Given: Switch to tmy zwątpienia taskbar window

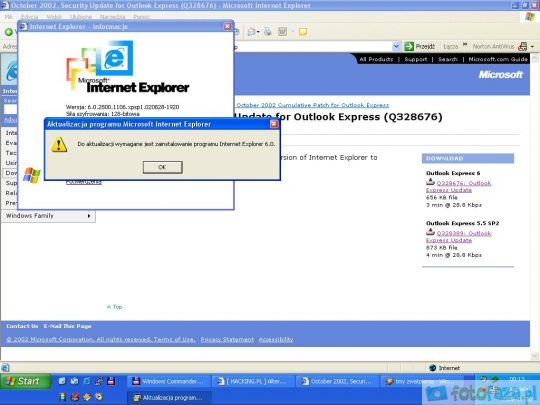Looking at the screenshot, I should click(421, 381).
